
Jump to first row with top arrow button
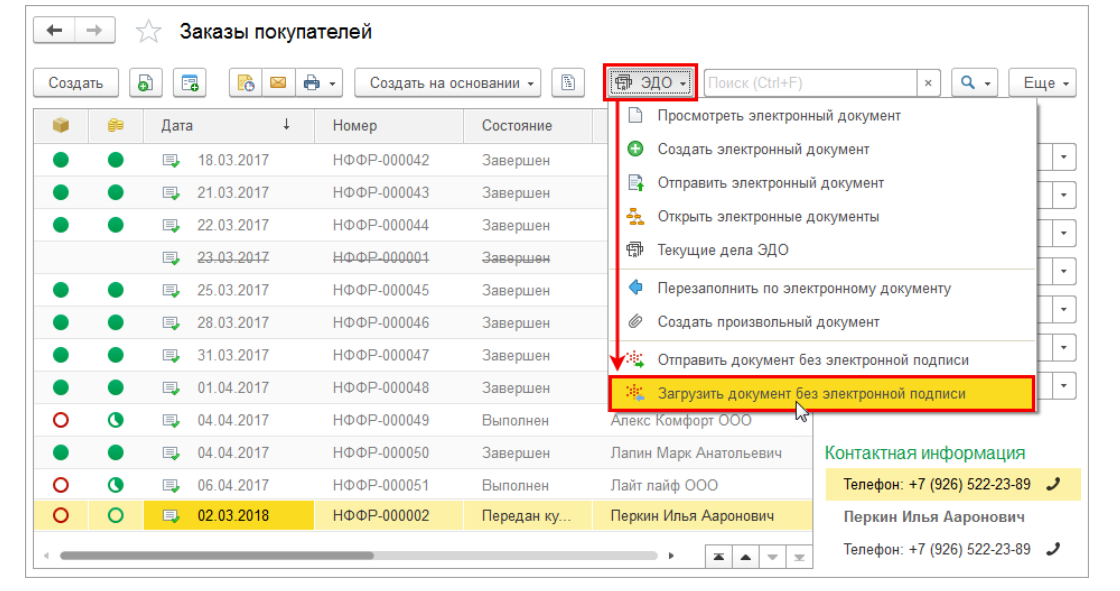click(719, 557)
